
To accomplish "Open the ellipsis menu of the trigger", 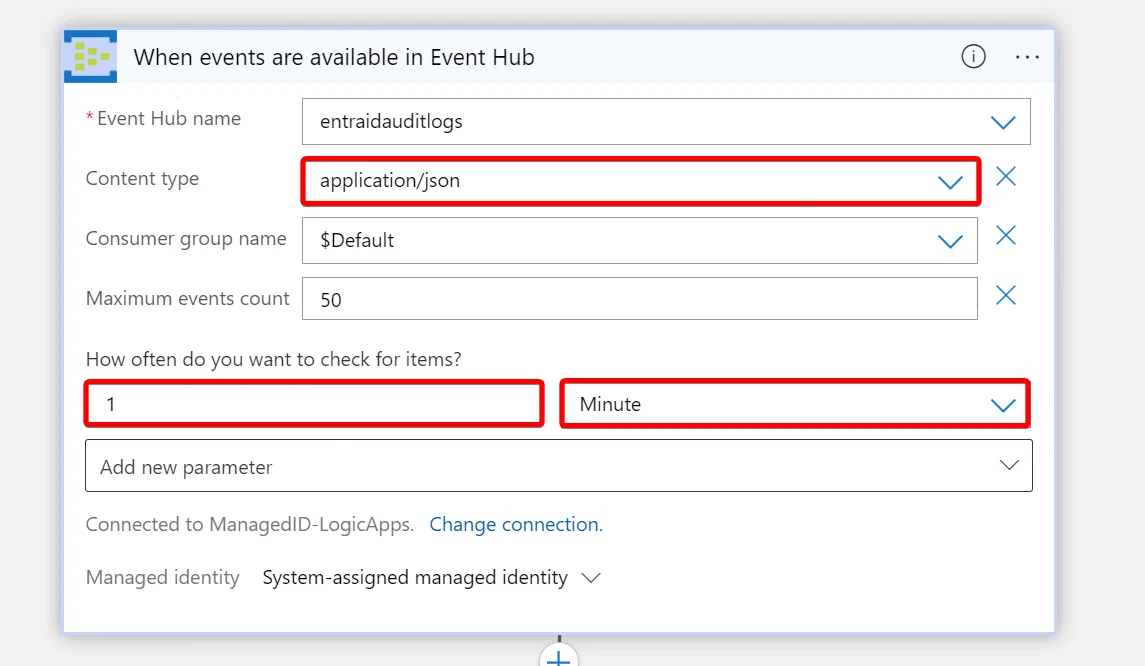I will click(x=1027, y=57).
